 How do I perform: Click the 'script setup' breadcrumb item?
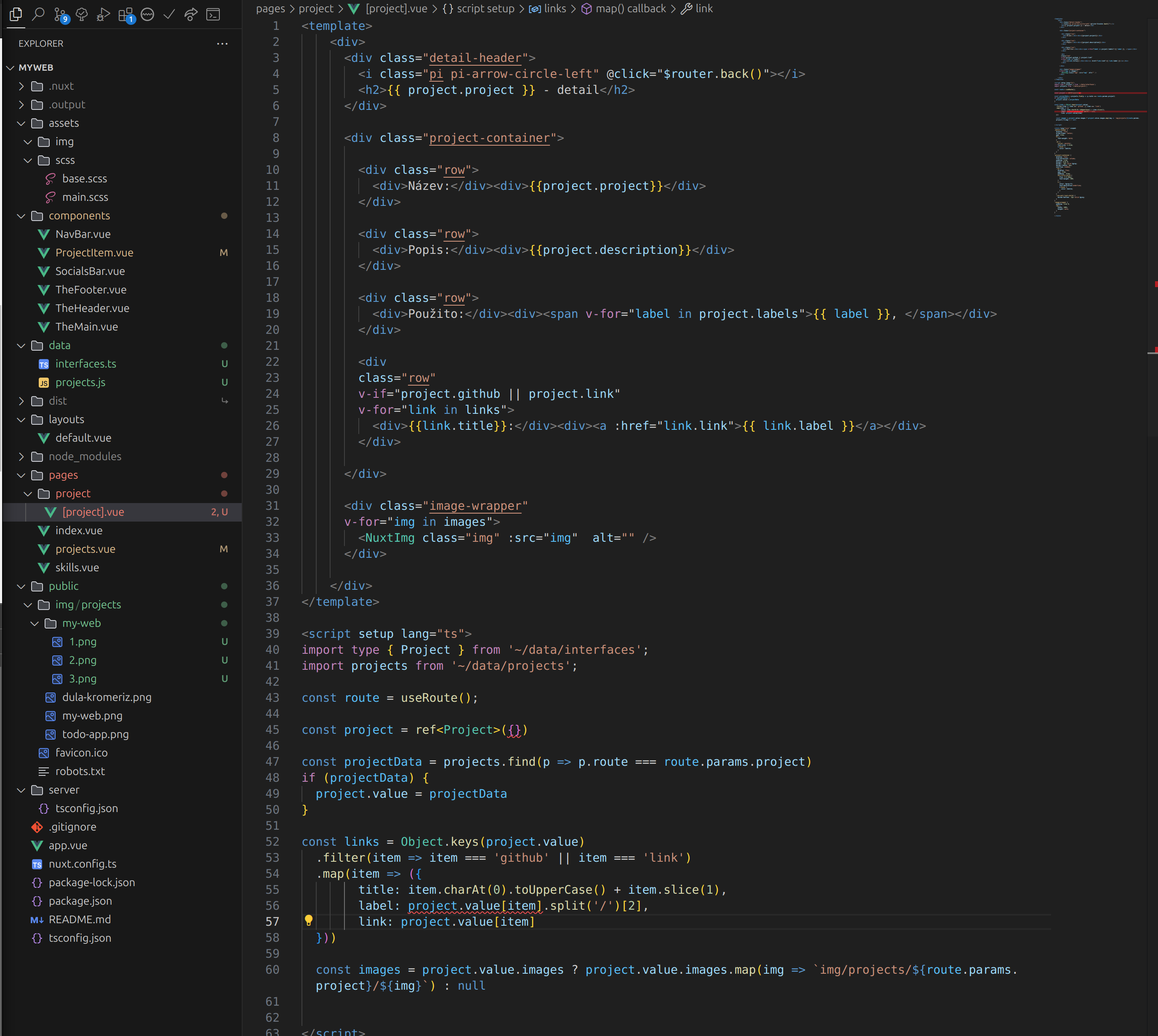pyautogui.click(x=485, y=8)
